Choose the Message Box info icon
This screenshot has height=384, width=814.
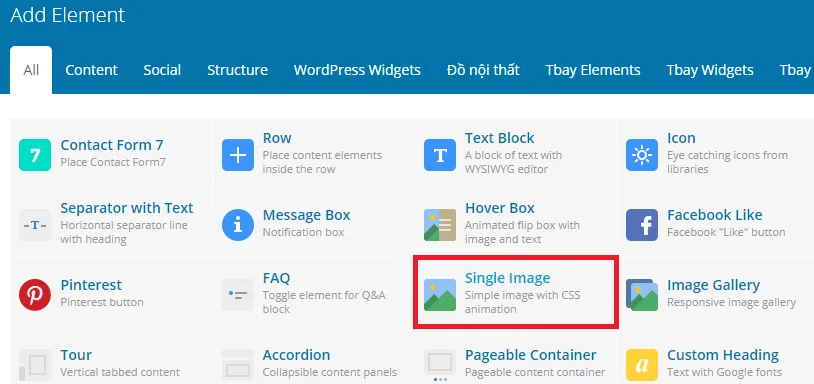(238, 225)
